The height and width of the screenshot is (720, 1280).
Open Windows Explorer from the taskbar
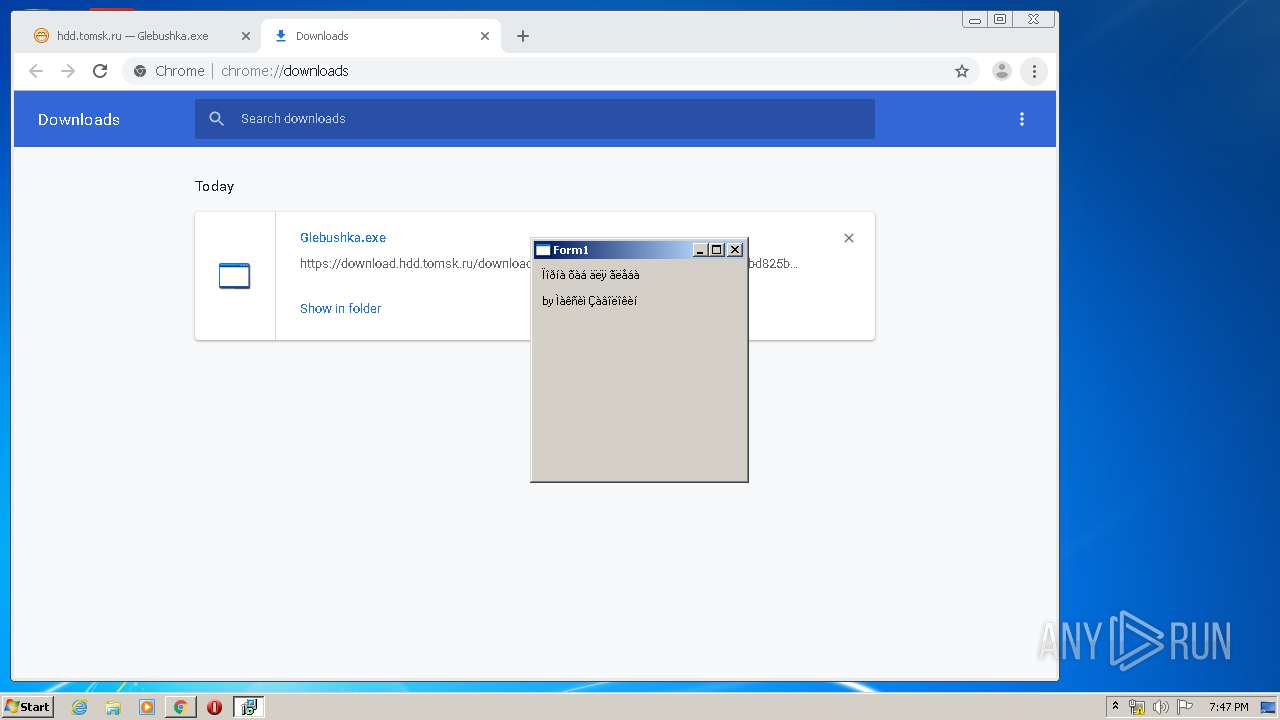click(113, 707)
